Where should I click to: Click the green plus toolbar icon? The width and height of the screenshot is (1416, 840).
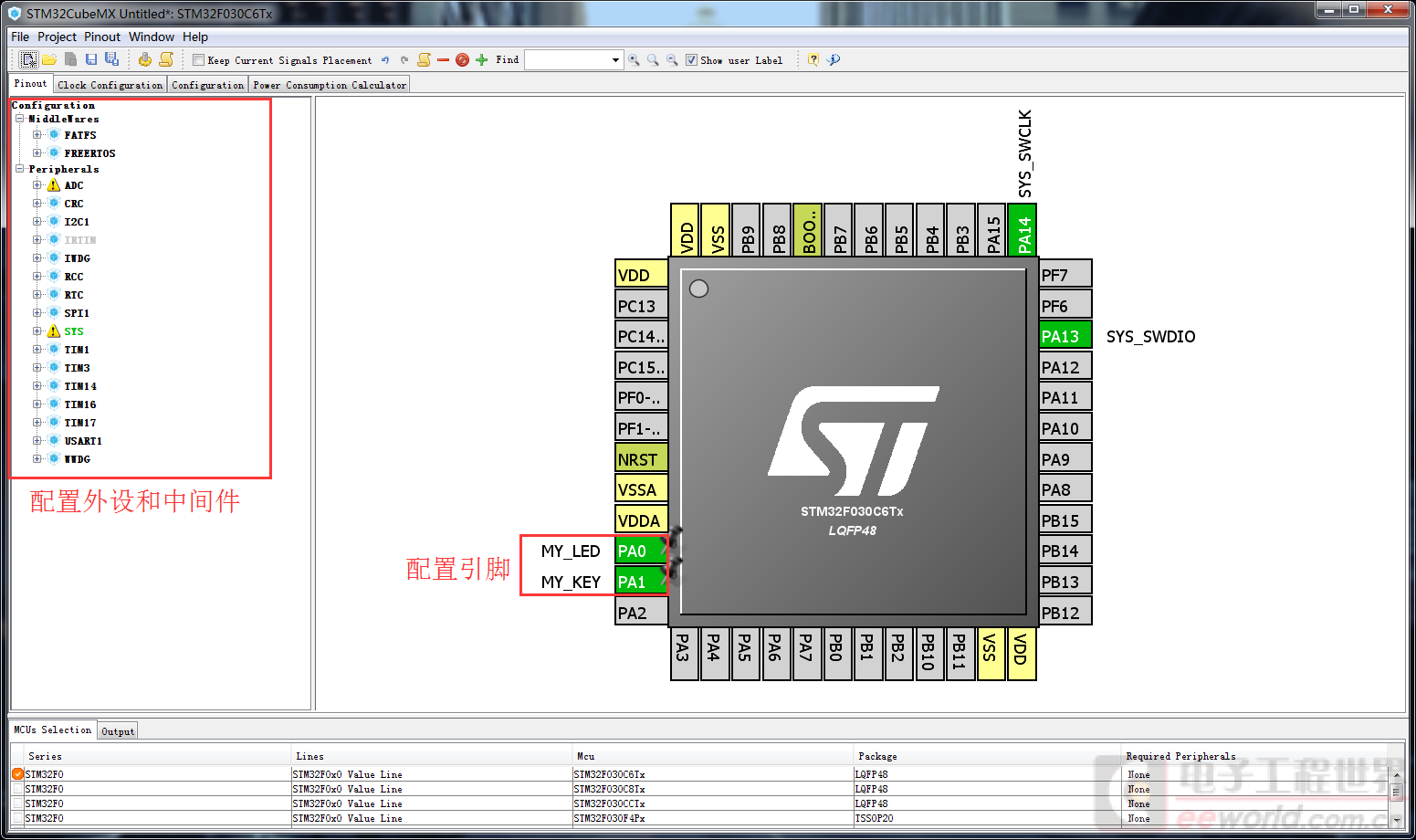pos(481,60)
